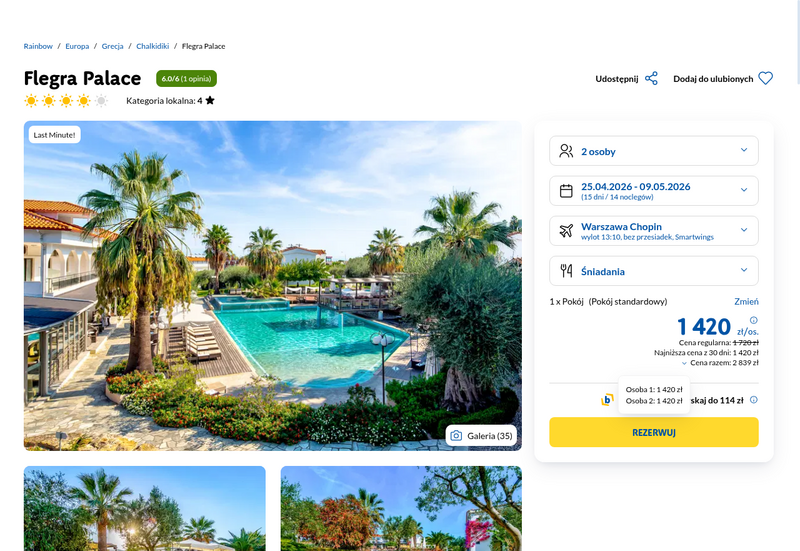
Task: Click the cutlery icon in Śniadania field
Action: click(x=566, y=271)
